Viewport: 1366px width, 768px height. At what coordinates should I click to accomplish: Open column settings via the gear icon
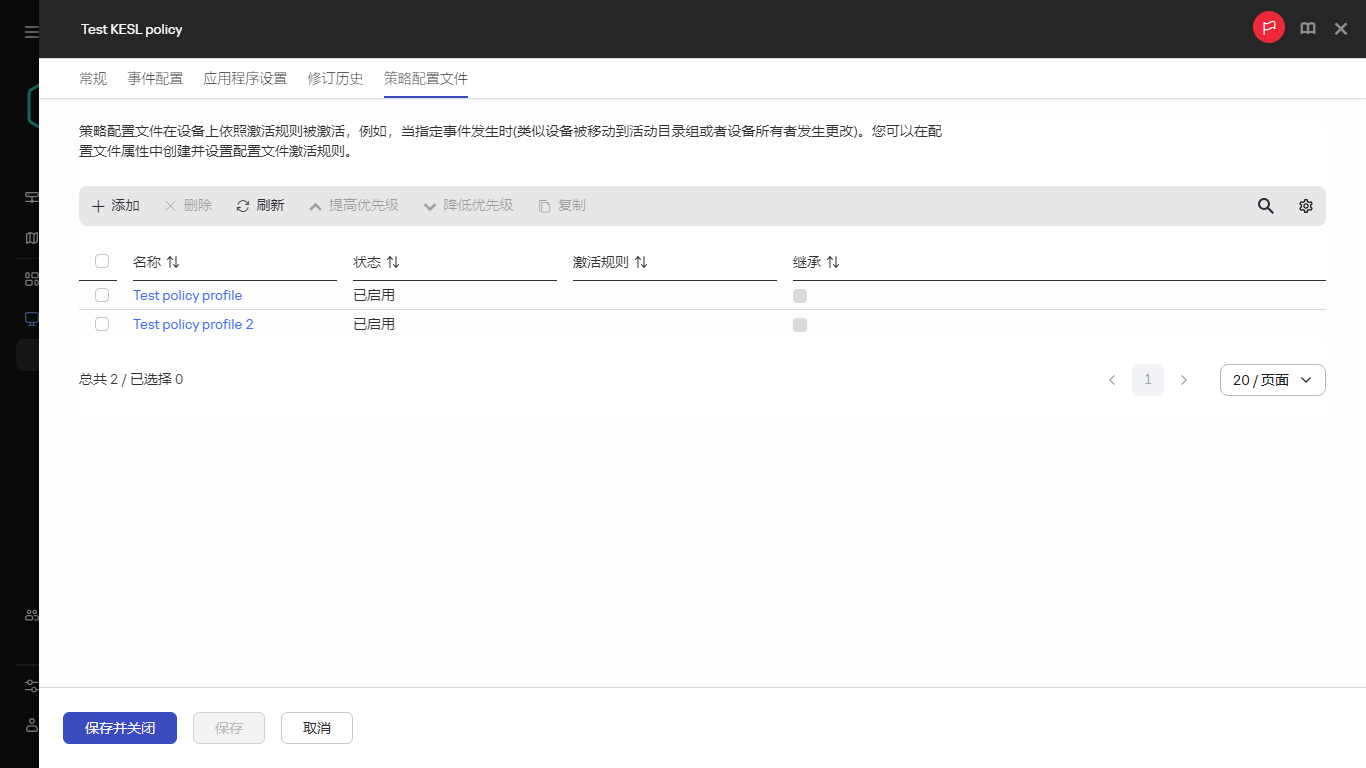pos(1305,205)
